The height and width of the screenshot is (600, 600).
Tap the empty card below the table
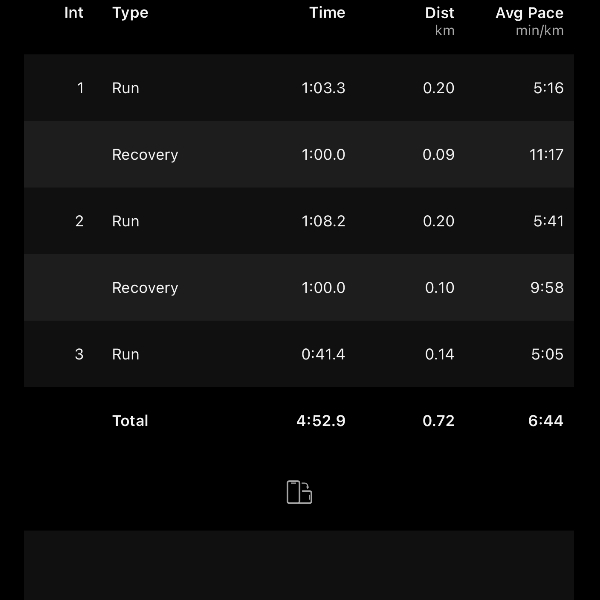coord(299,565)
